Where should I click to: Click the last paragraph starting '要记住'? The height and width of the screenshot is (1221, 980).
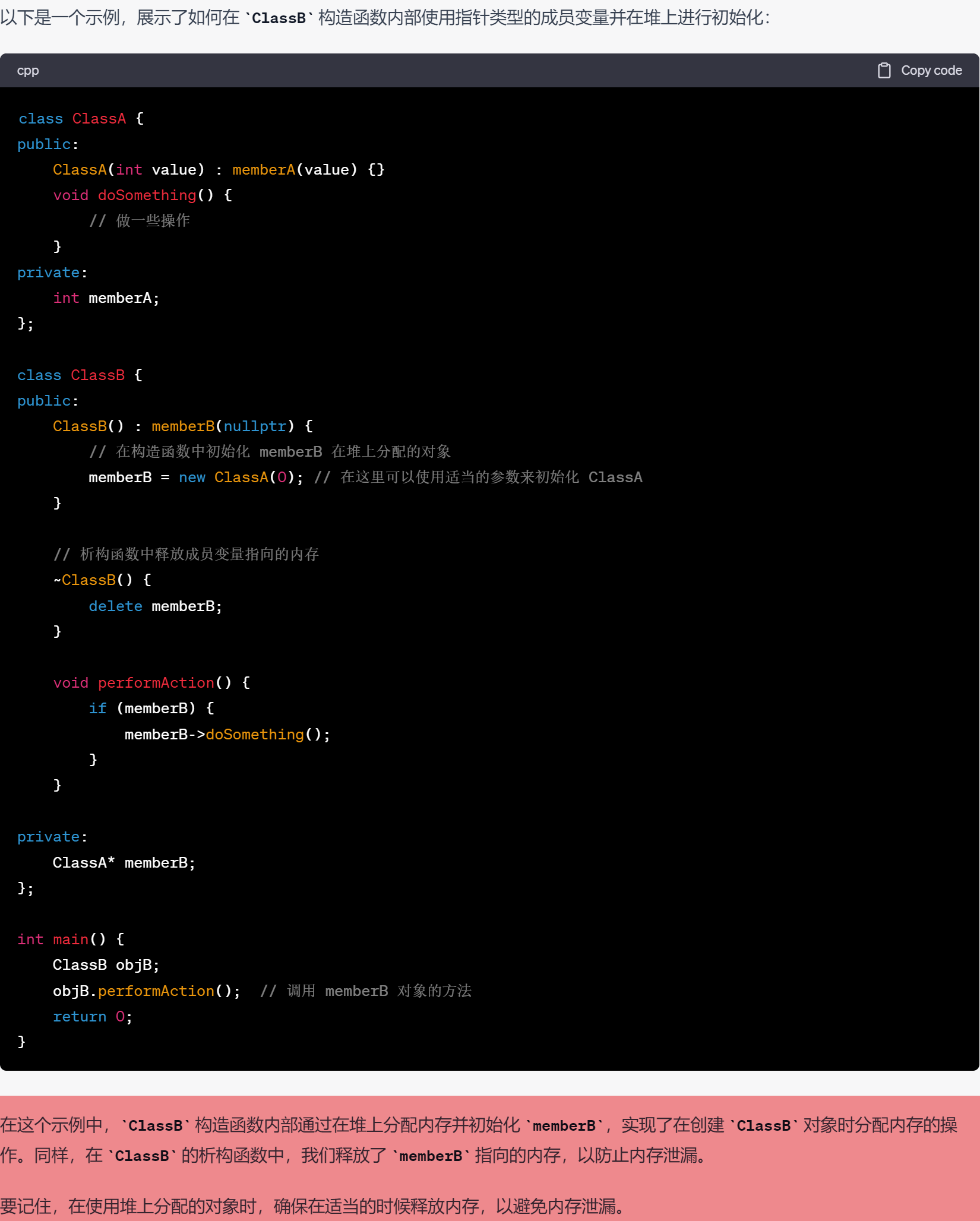[314, 1206]
